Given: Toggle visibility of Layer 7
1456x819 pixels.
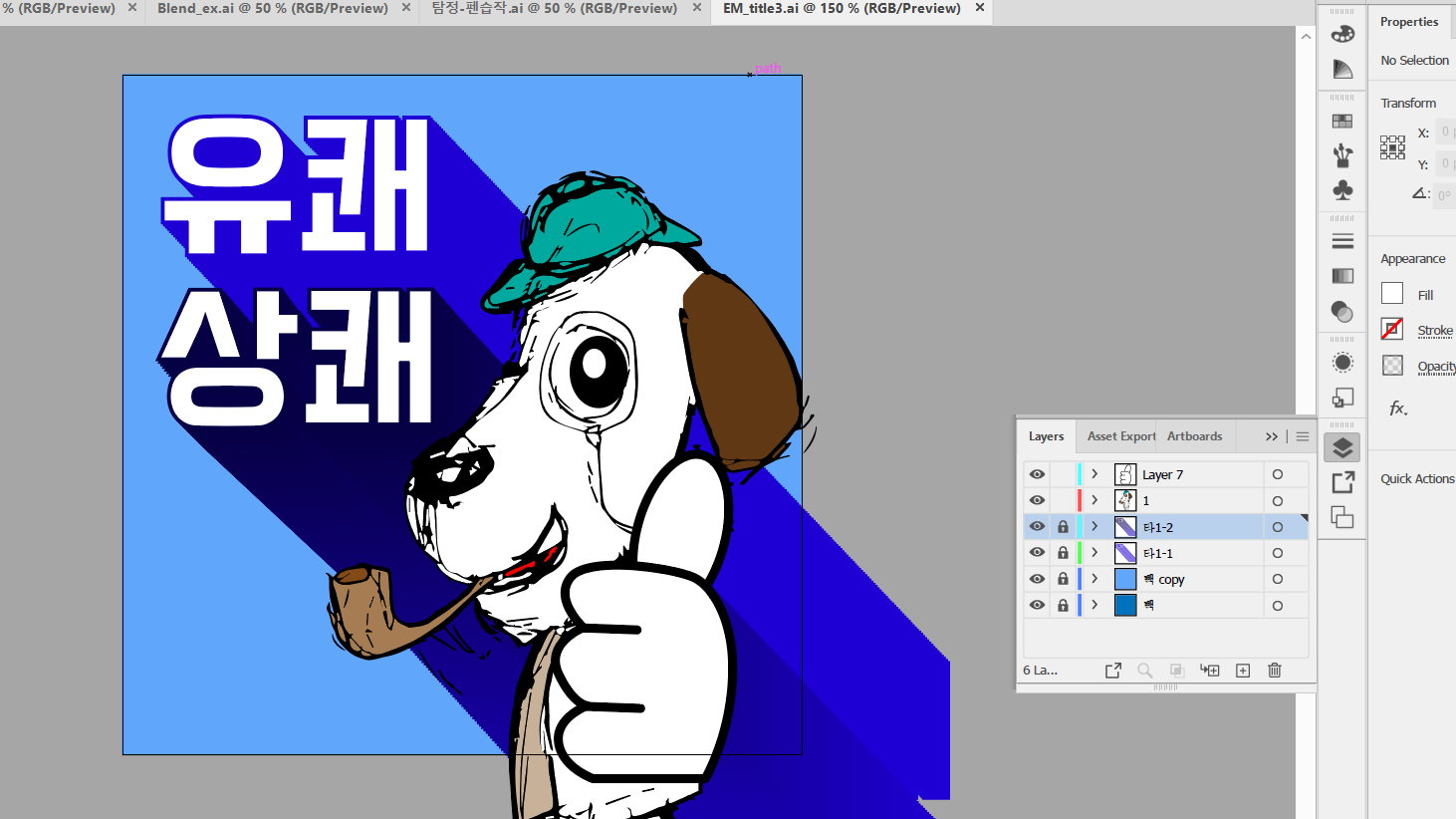Looking at the screenshot, I should [1037, 474].
